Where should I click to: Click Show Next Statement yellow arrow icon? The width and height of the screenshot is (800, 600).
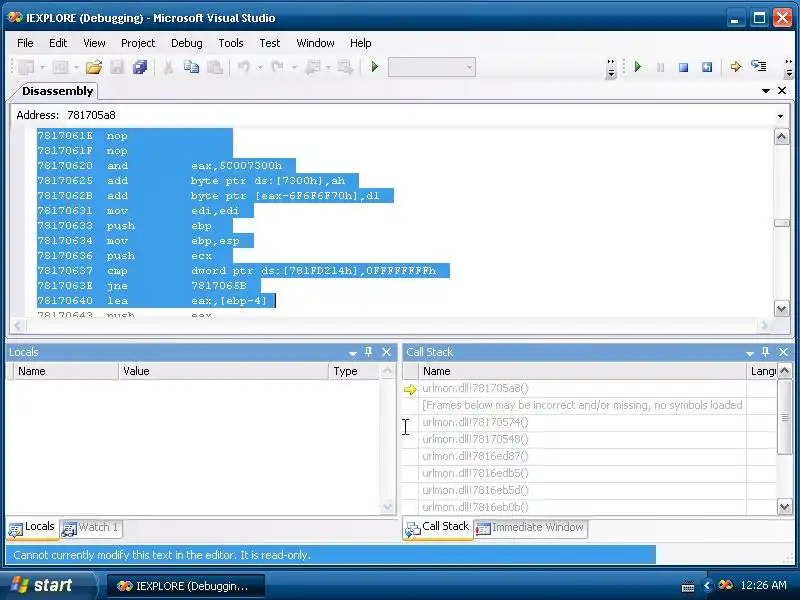(x=735, y=67)
